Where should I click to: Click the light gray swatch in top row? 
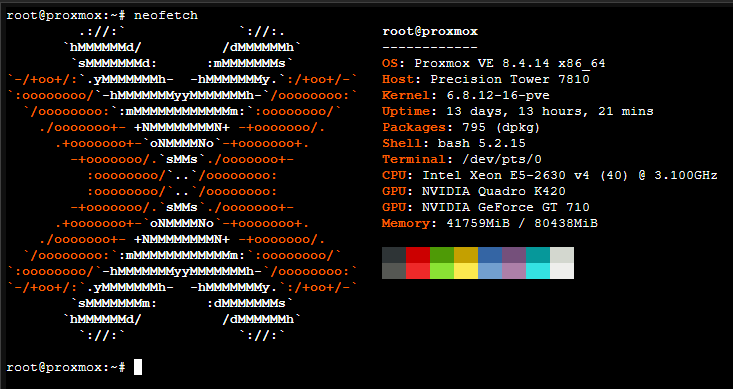click(x=562, y=255)
